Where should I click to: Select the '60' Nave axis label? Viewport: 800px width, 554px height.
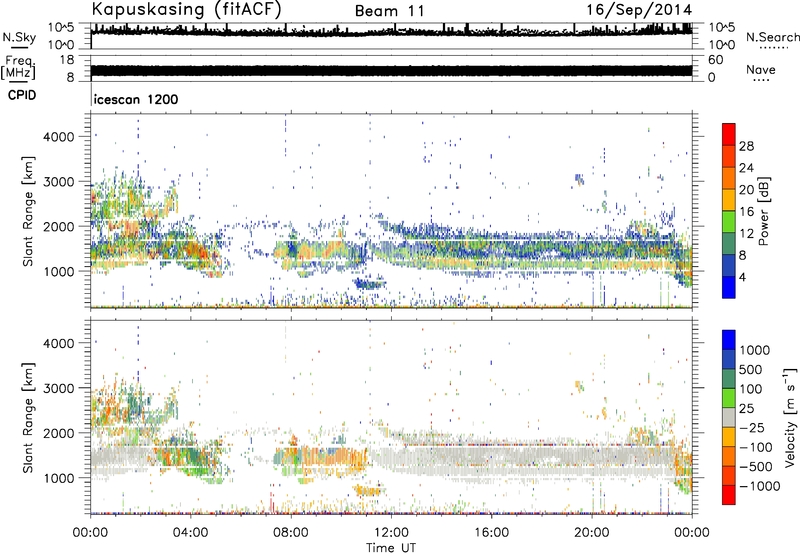point(716,60)
